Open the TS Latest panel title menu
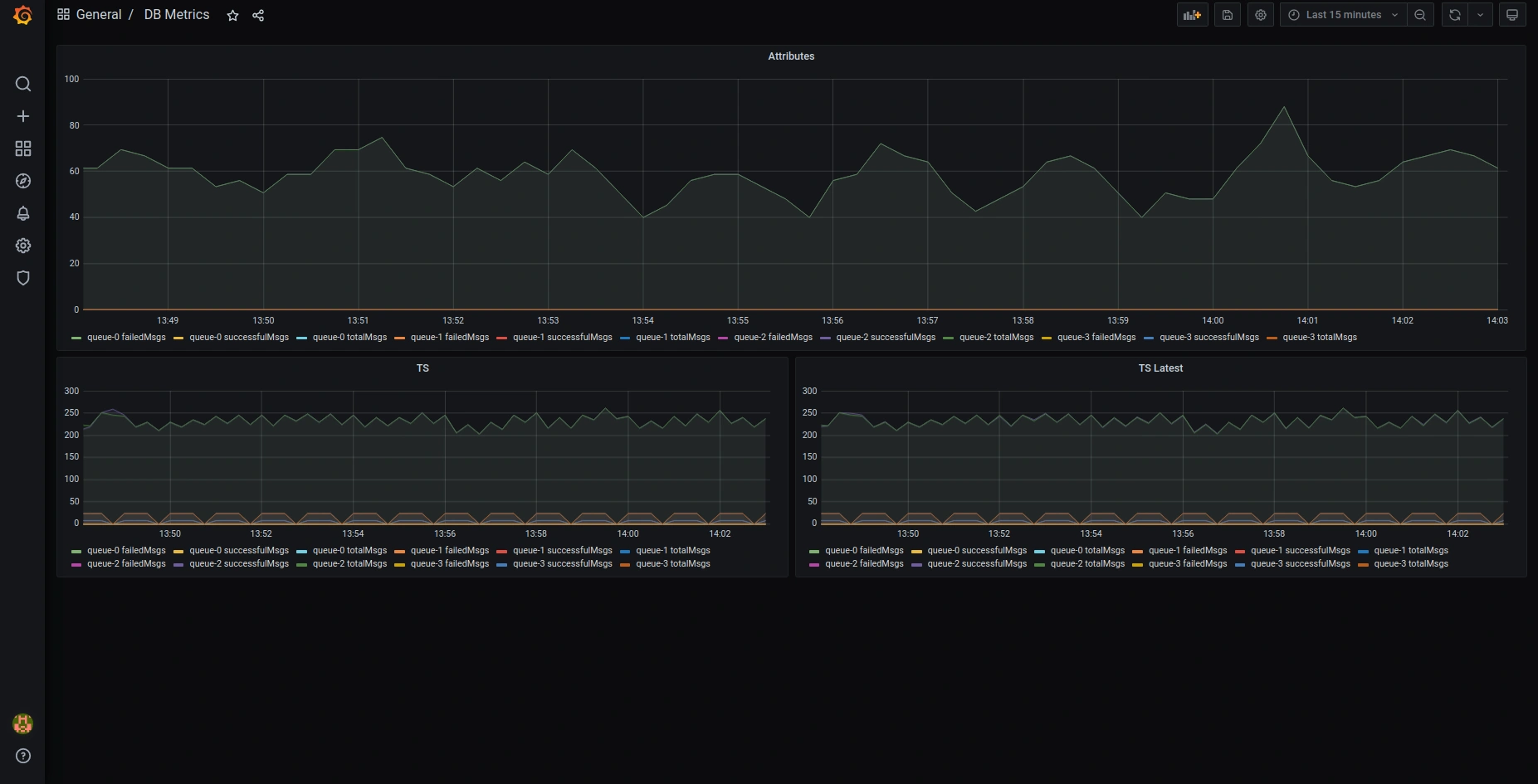The height and width of the screenshot is (784, 1538). (1160, 368)
